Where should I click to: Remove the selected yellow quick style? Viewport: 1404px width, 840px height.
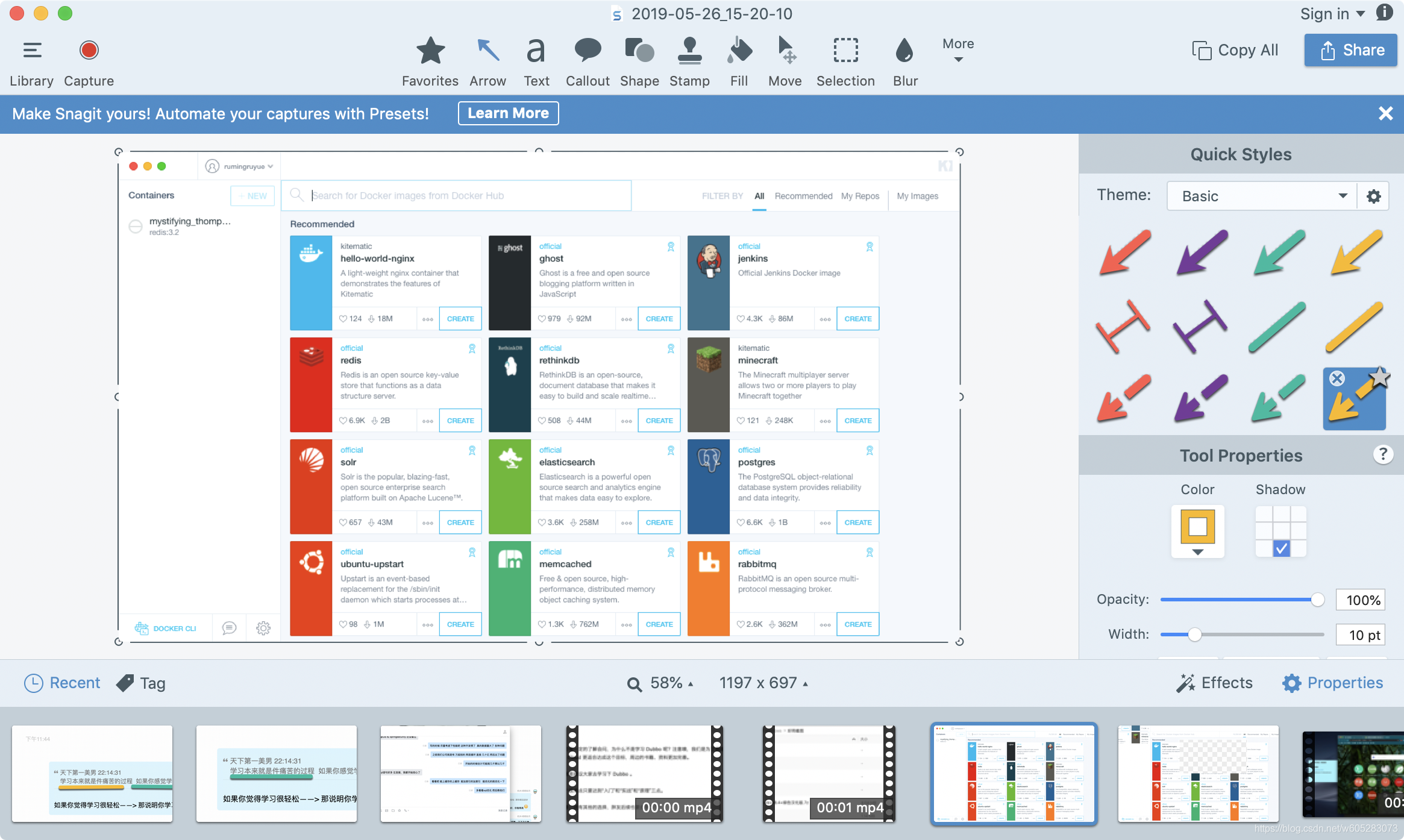(x=1337, y=378)
